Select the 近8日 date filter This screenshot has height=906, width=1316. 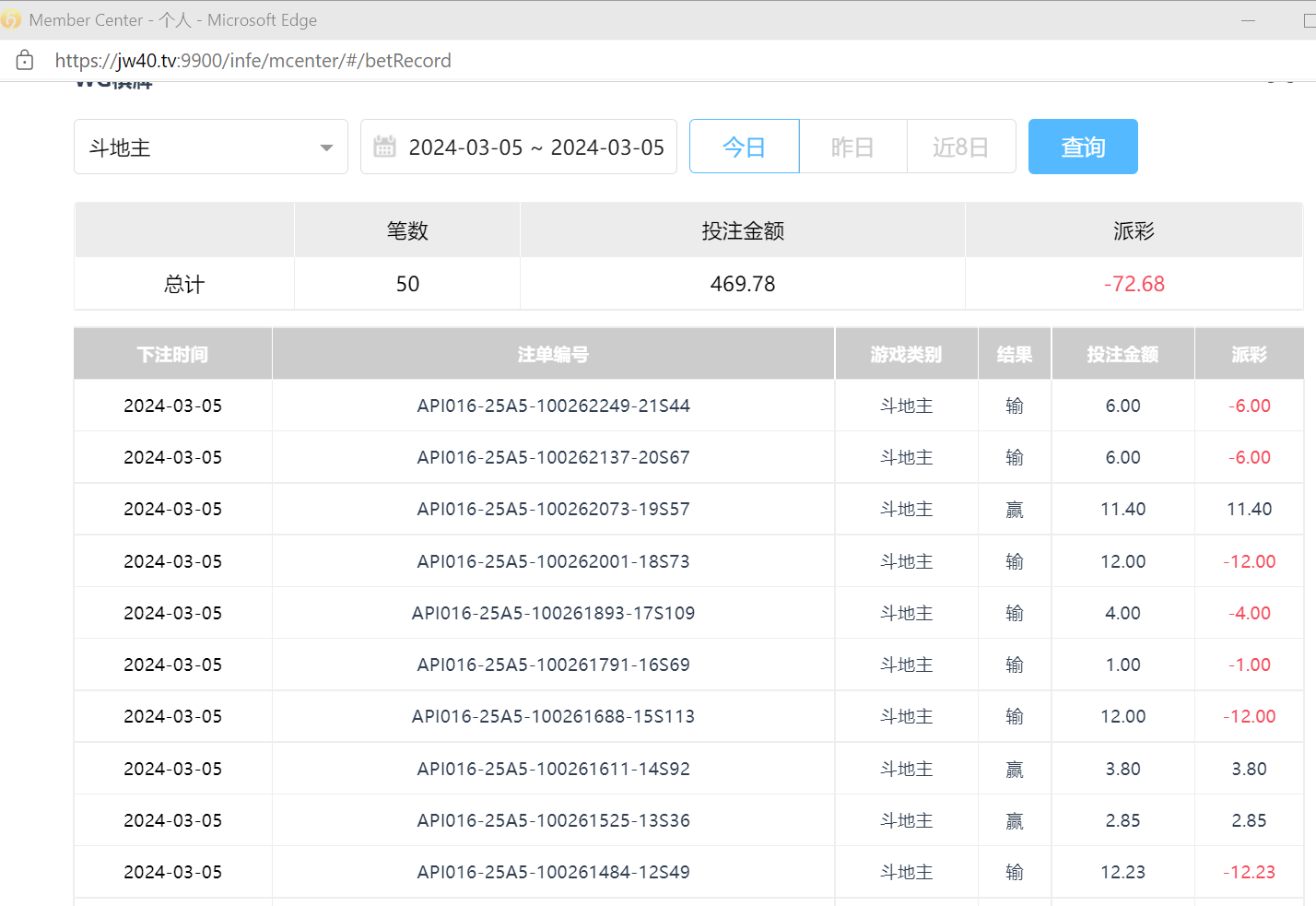click(960, 147)
